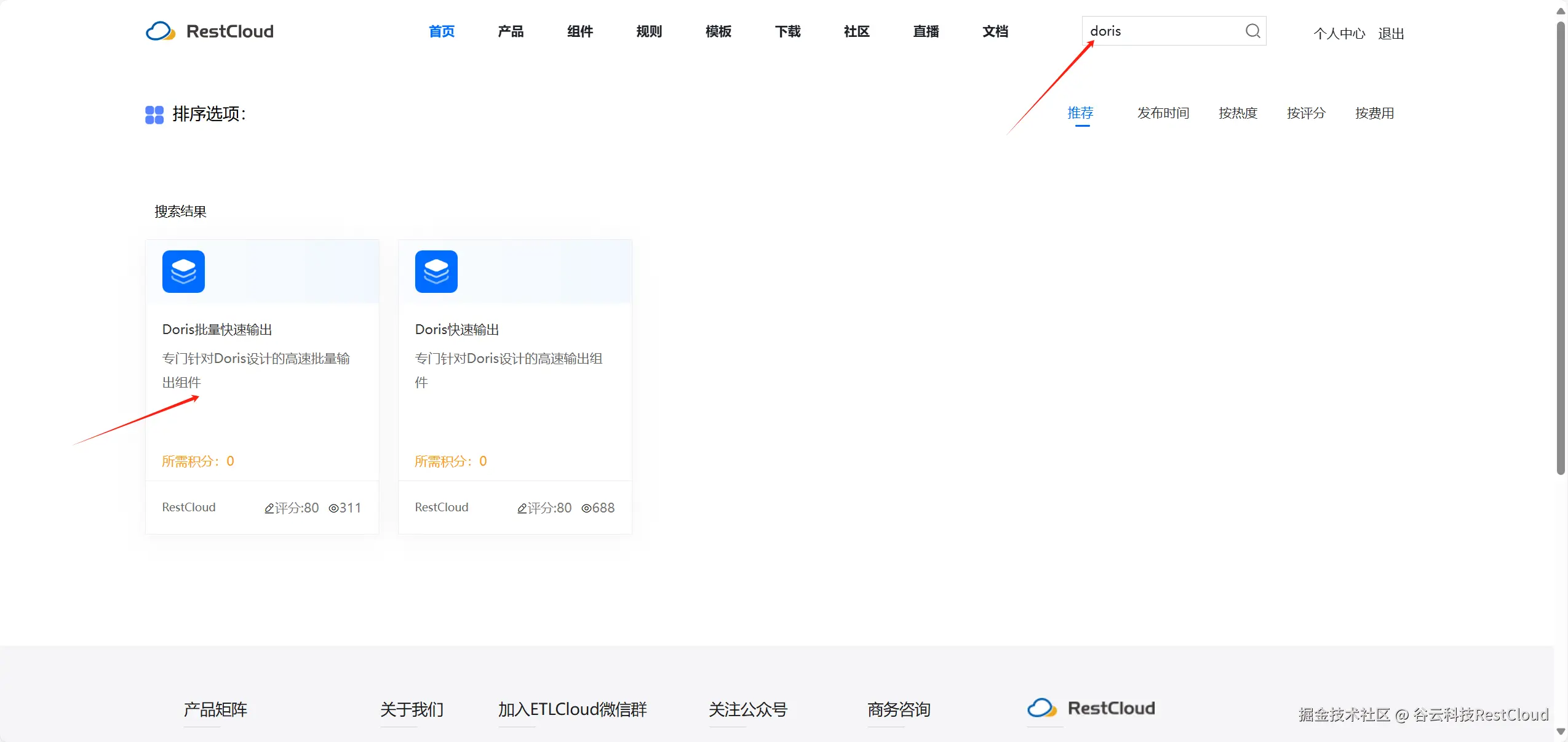Screen dimensions: 1568x742
Task: Open 个人中心 account link
Action: (1340, 33)
